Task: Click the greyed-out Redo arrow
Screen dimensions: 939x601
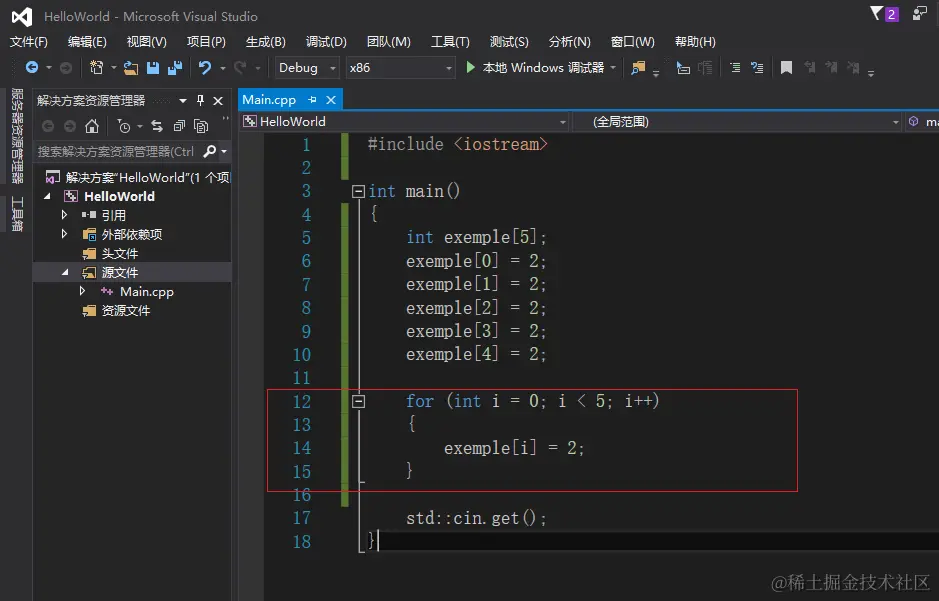Action: (240, 68)
